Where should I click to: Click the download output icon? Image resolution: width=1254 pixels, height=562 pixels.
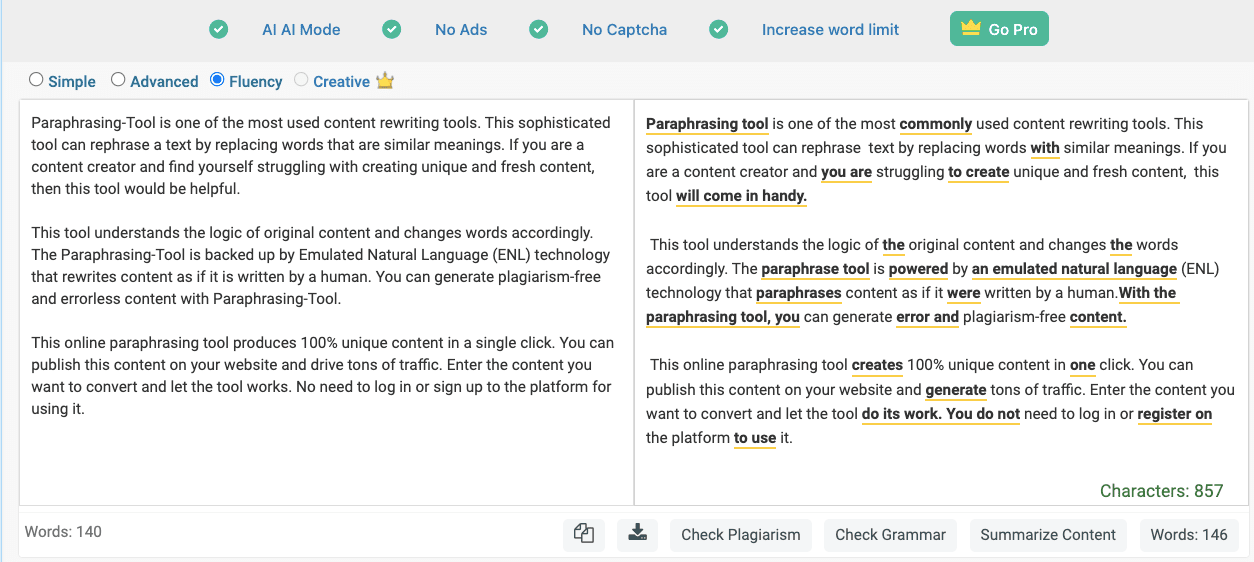[637, 534]
